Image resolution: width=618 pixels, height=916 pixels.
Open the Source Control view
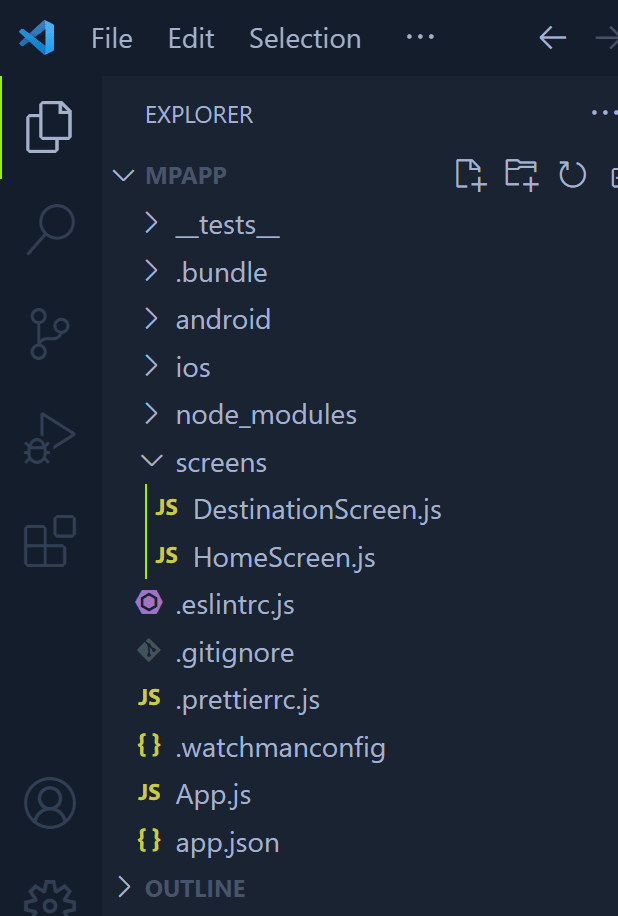(x=50, y=333)
